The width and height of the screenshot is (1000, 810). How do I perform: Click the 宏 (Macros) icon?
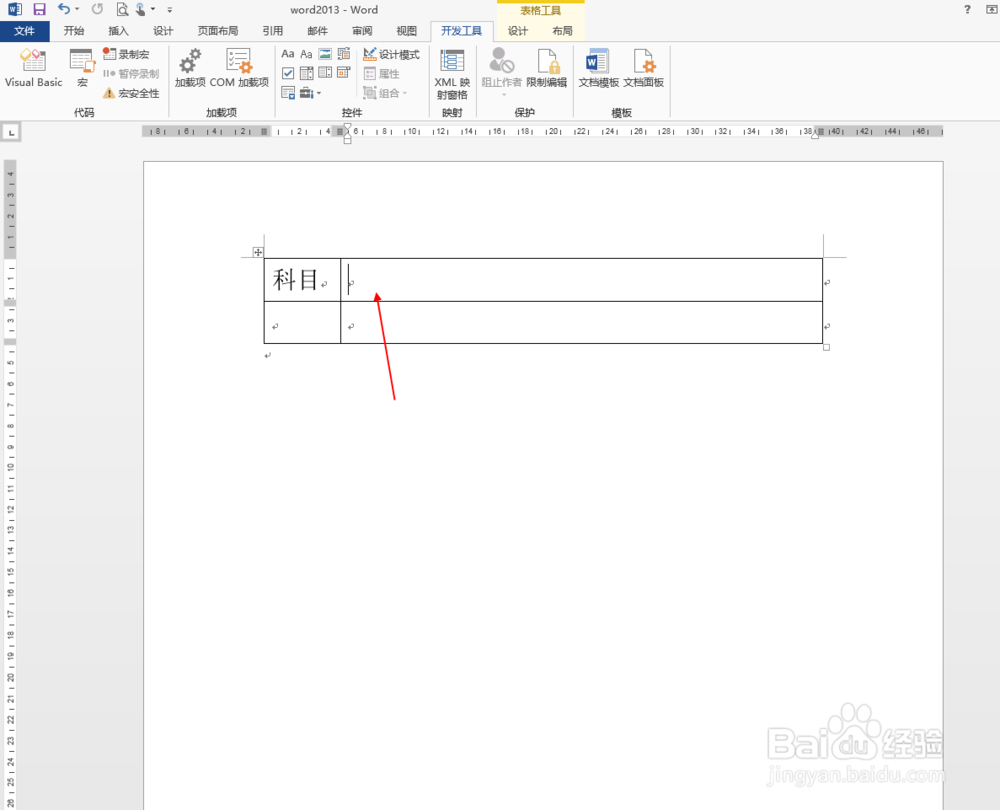[82, 70]
